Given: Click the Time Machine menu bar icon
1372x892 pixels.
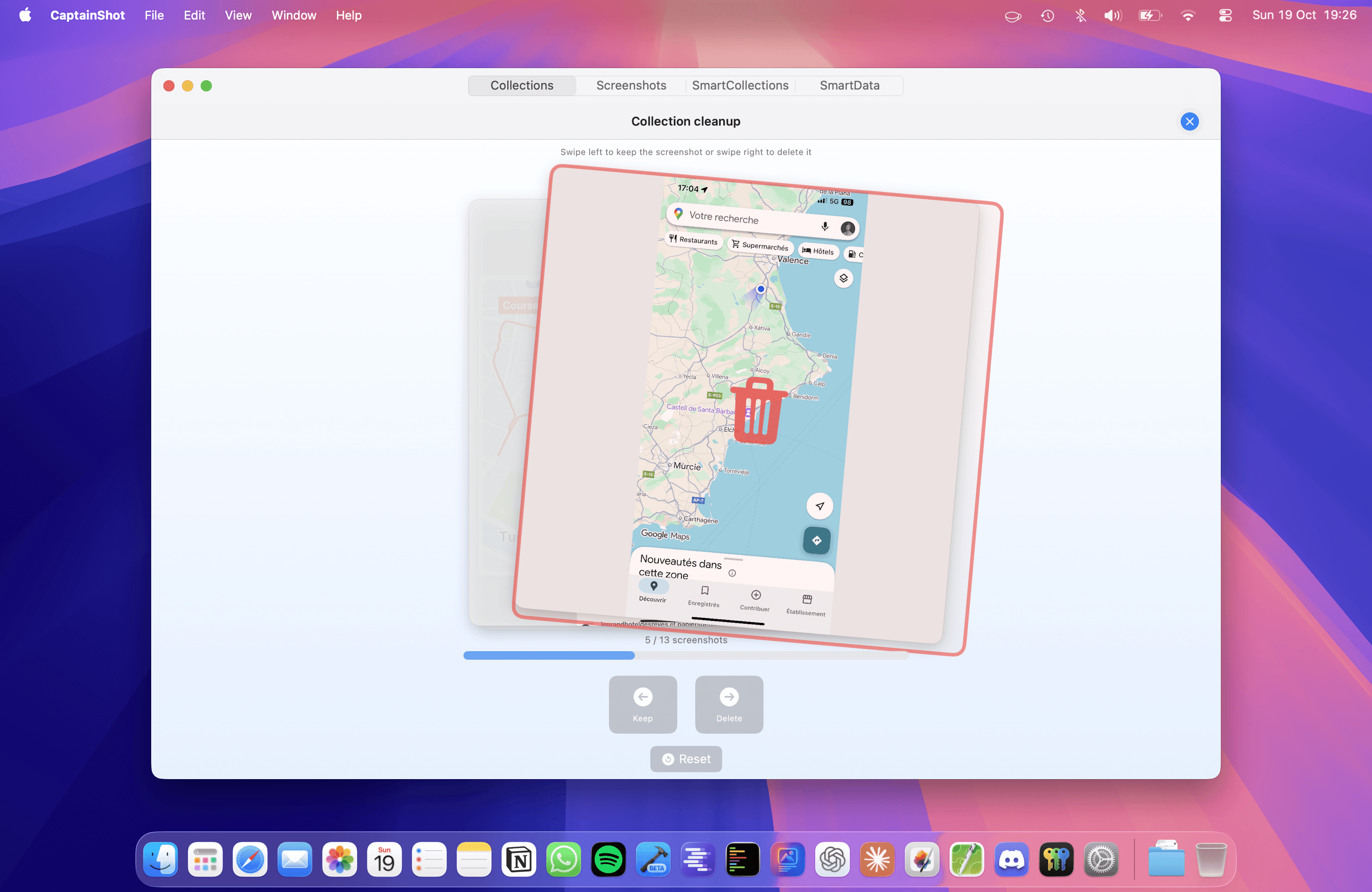Looking at the screenshot, I should (1048, 15).
